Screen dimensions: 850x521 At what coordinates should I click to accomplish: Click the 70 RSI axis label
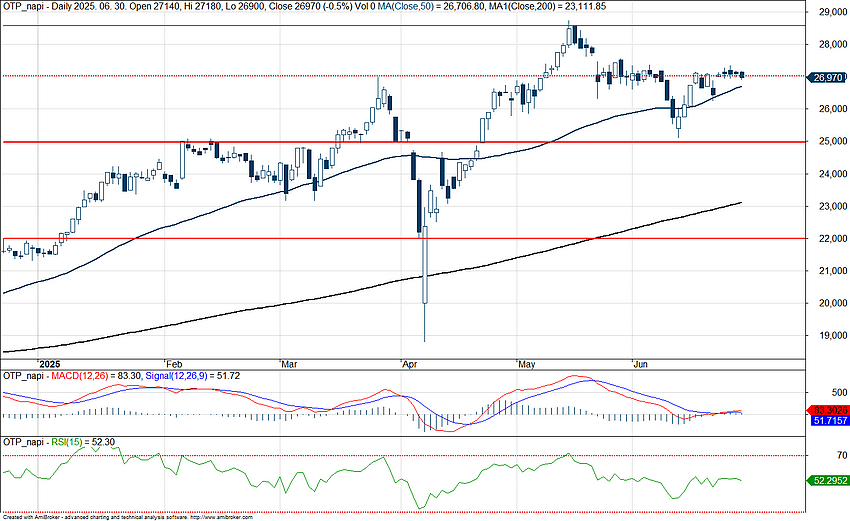pos(842,455)
